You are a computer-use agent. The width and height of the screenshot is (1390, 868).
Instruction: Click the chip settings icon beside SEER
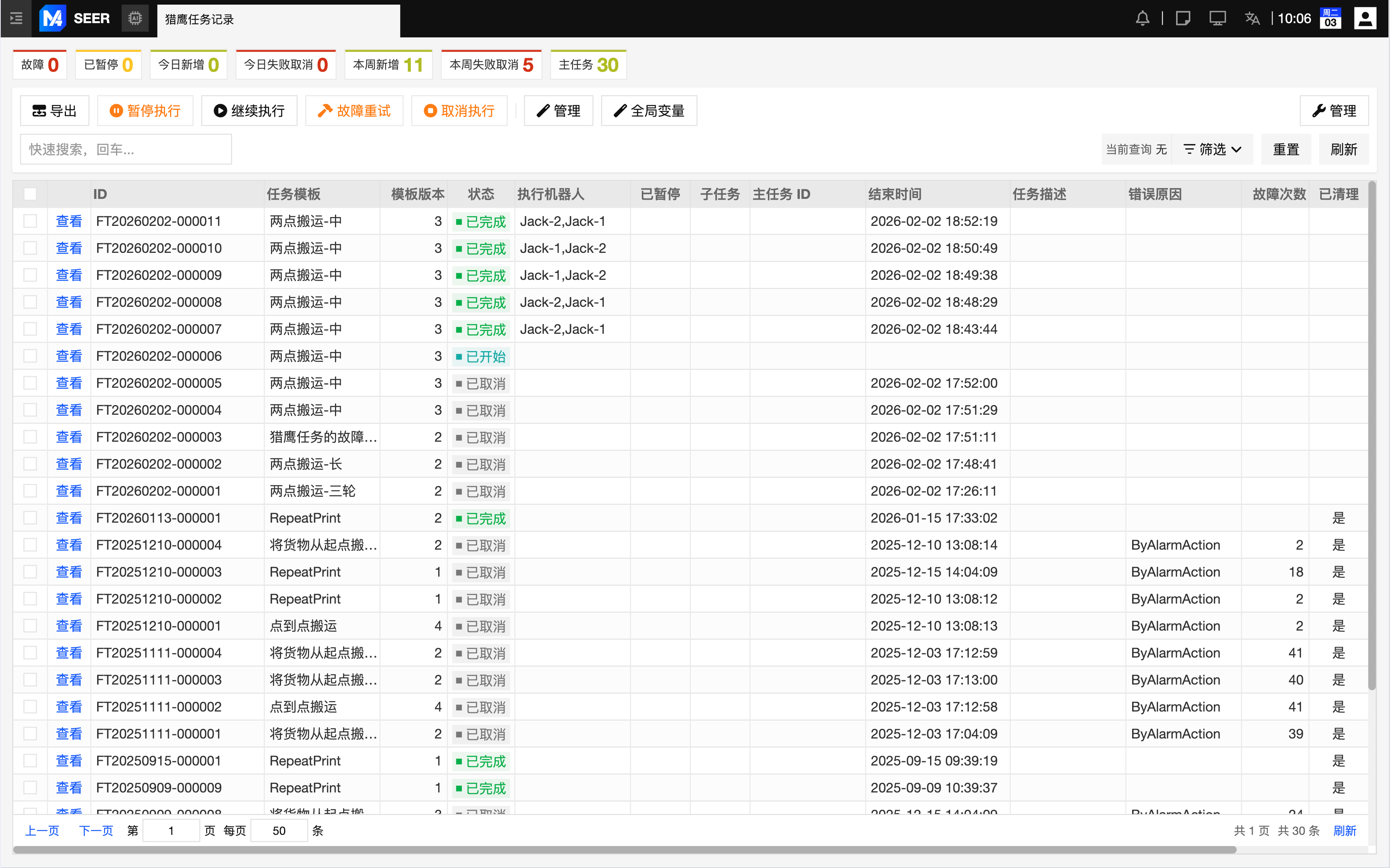[135, 19]
